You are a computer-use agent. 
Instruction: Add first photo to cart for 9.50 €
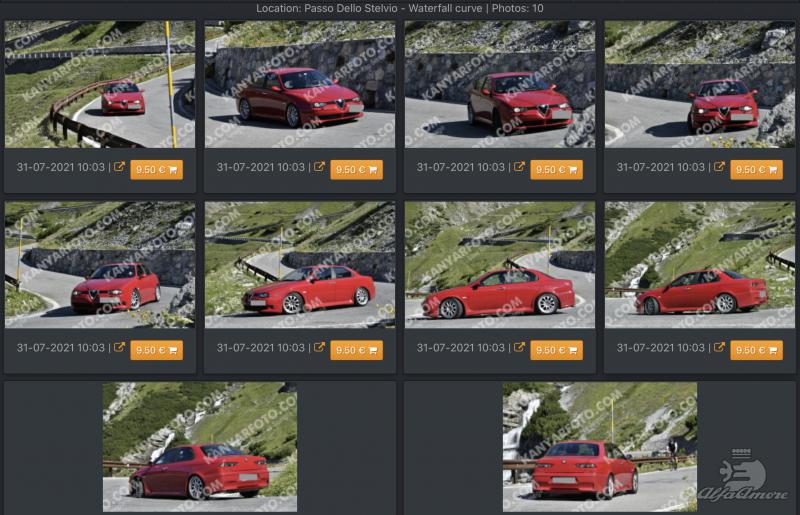click(x=157, y=170)
